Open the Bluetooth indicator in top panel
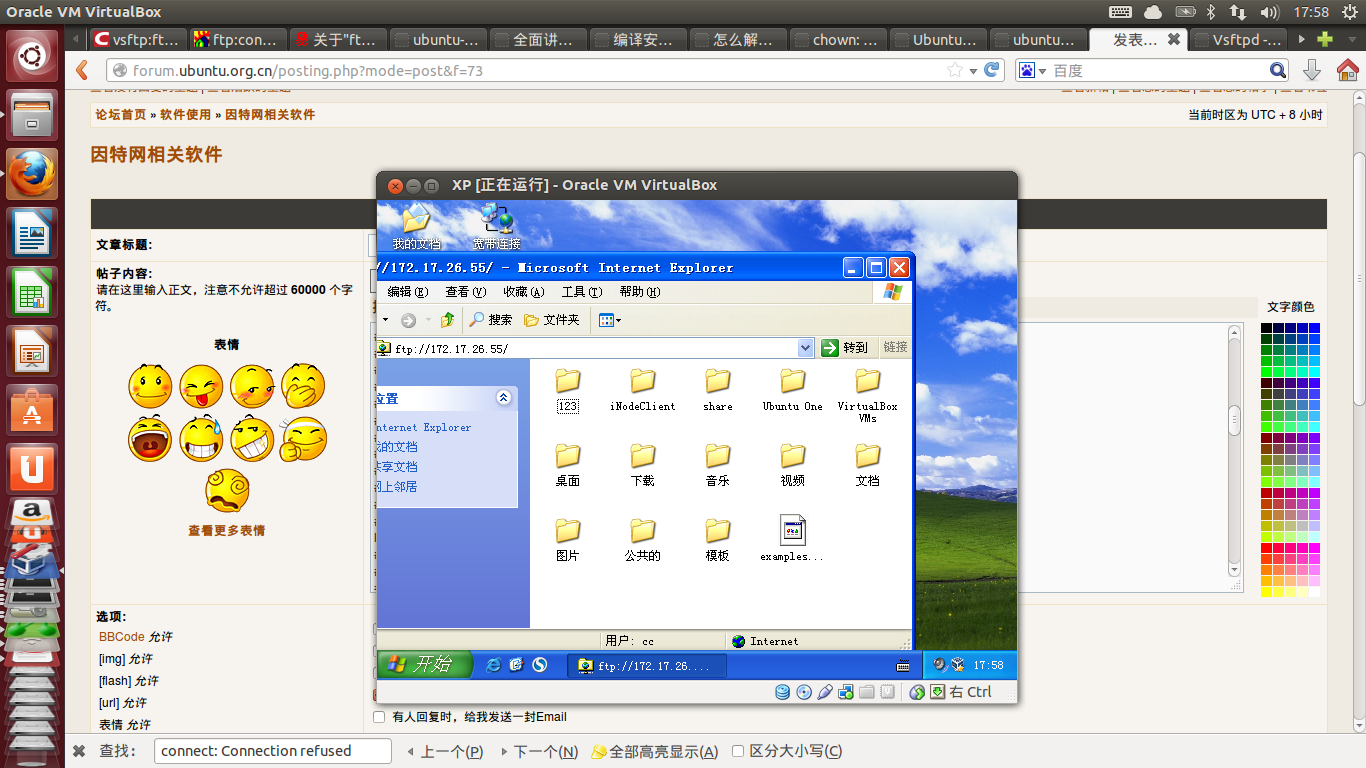Viewport: 1366px width, 768px height. click(x=1209, y=12)
